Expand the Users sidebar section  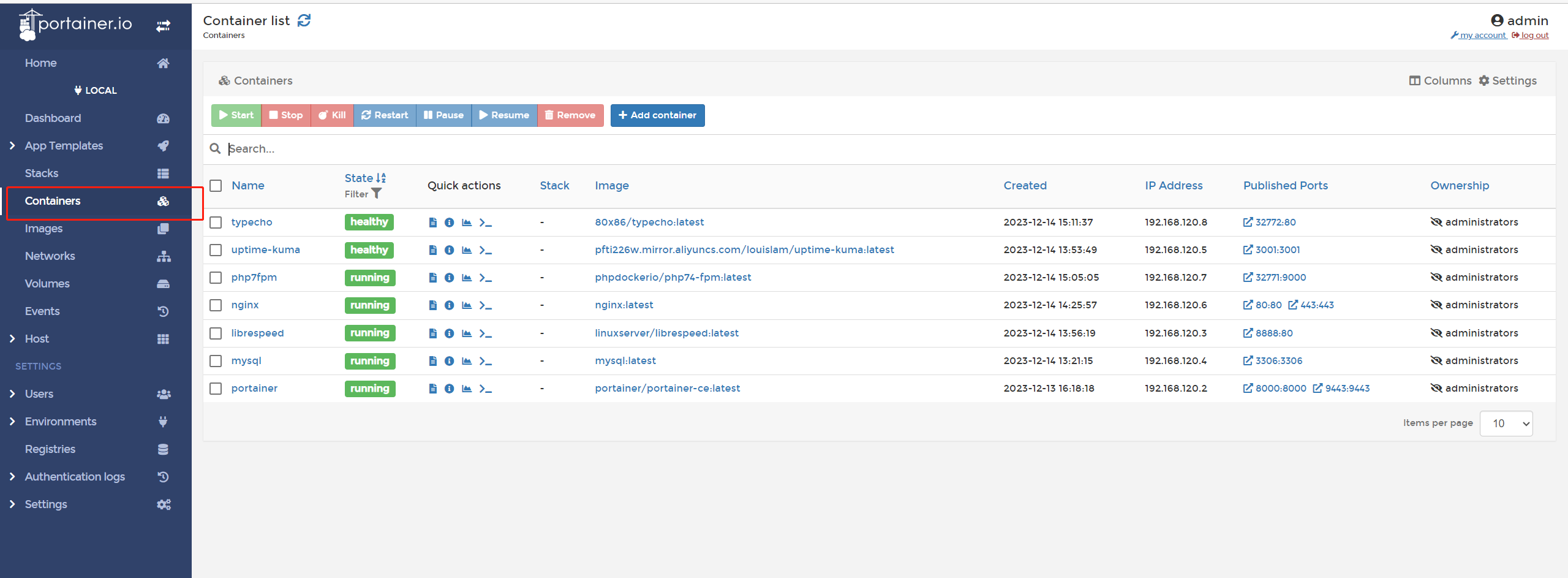click(x=12, y=394)
